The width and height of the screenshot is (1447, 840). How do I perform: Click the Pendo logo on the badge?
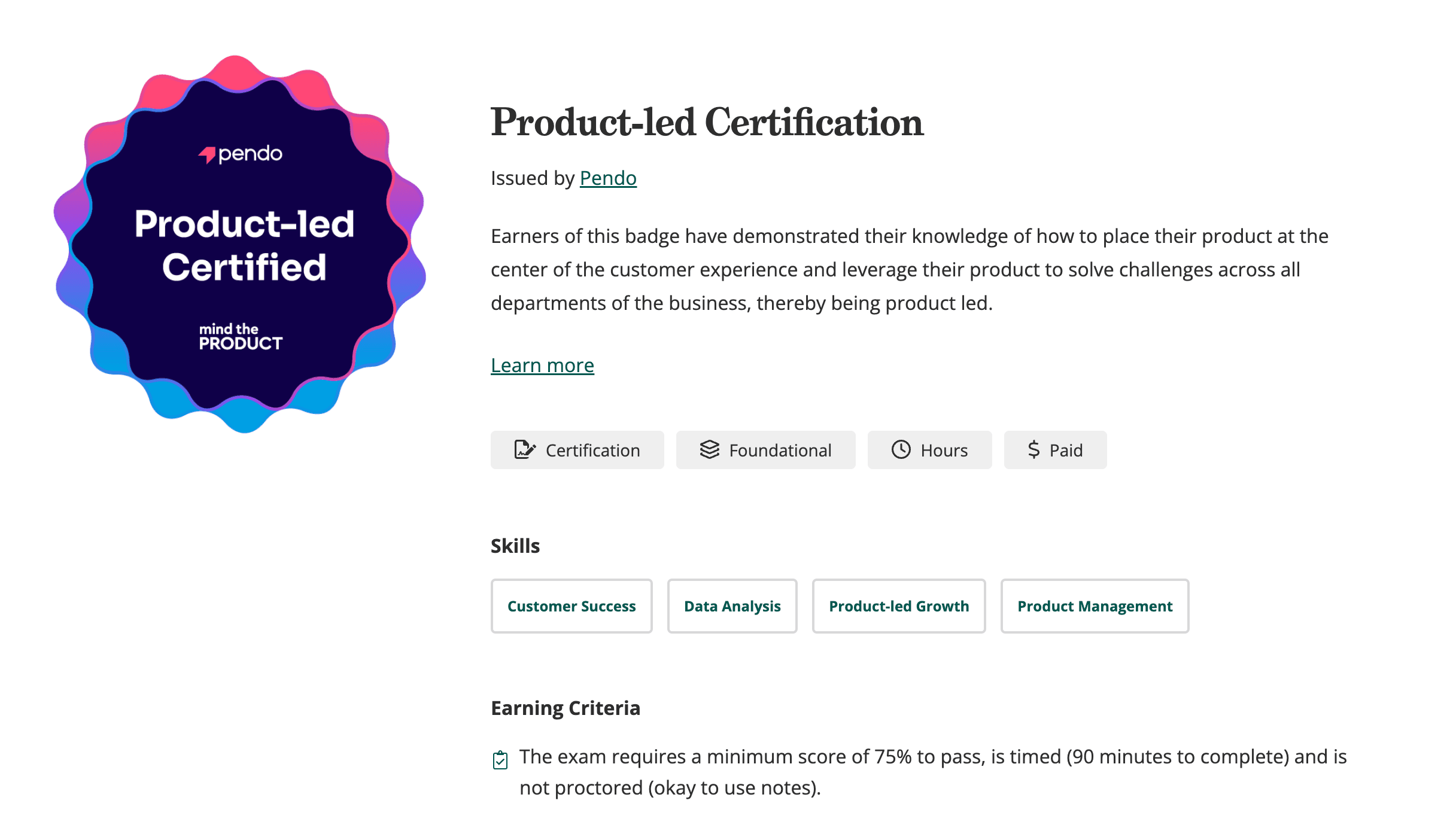coord(241,154)
